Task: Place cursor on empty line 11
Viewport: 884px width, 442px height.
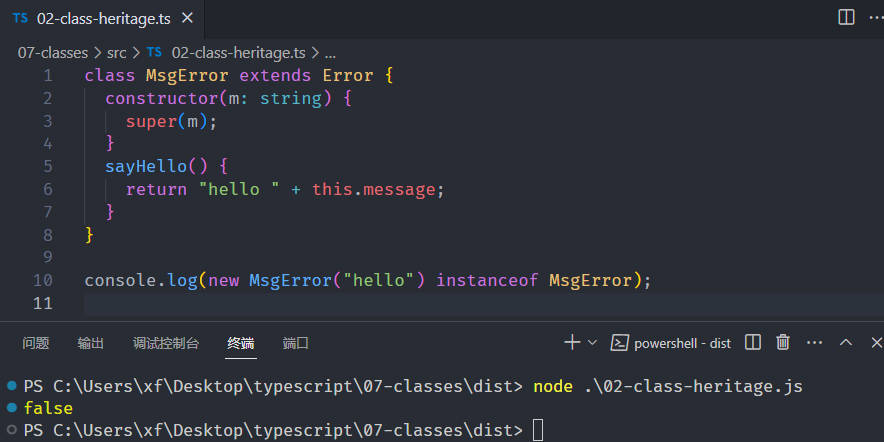Action: [x=484, y=303]
